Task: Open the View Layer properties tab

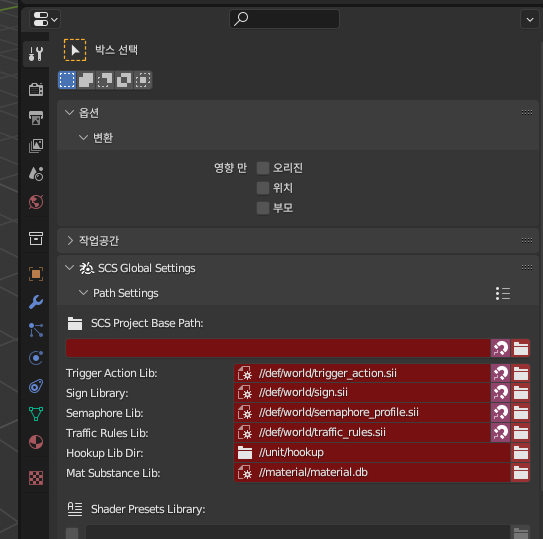Action: click(36, 145)
